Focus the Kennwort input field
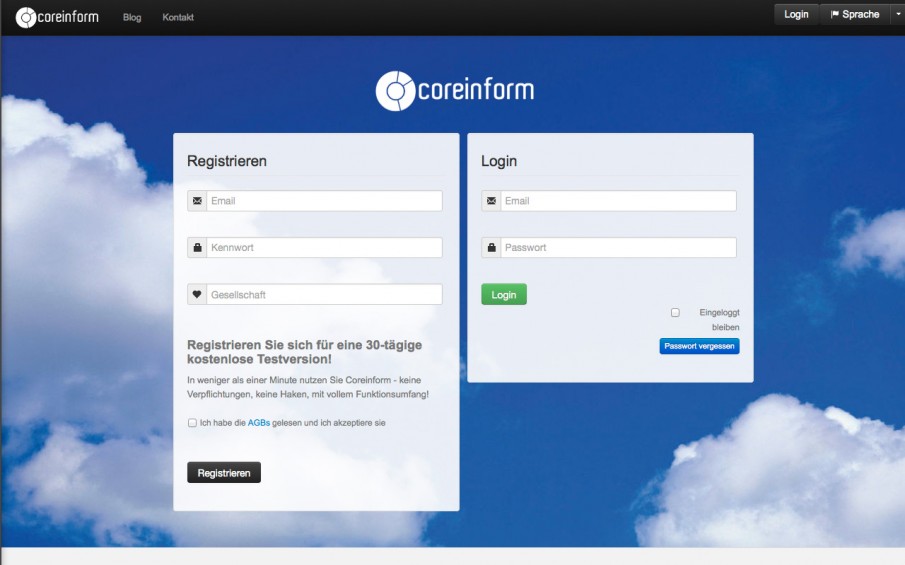905x565 pixels. click(x=324, y=248)
